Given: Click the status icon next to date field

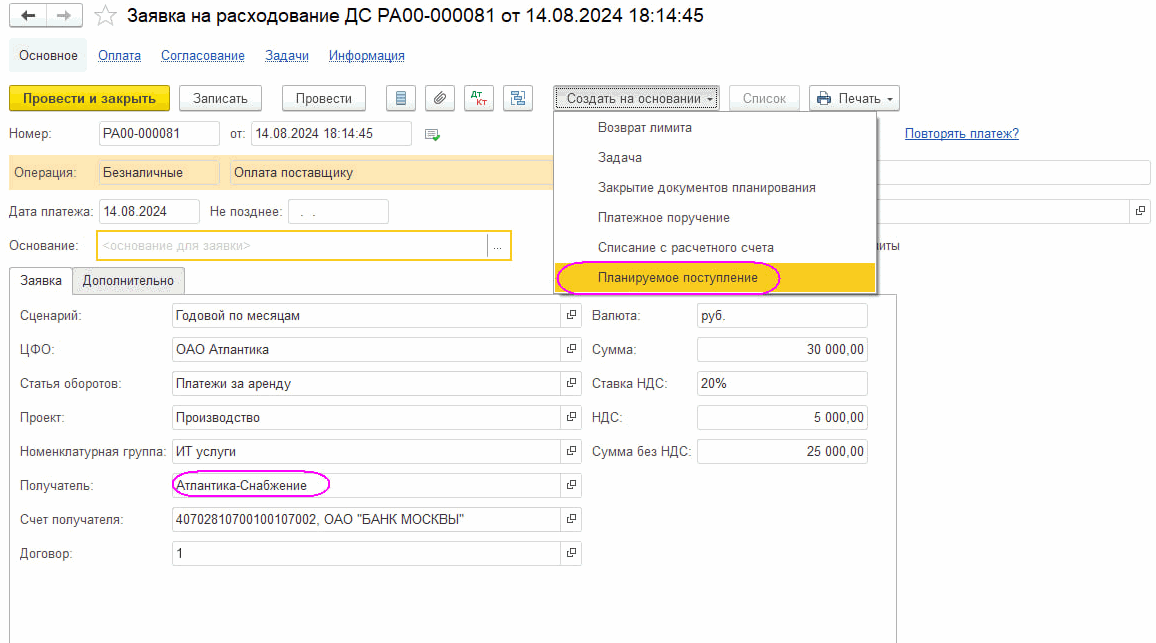Looking at the screenshot, I should pos(432,134).
